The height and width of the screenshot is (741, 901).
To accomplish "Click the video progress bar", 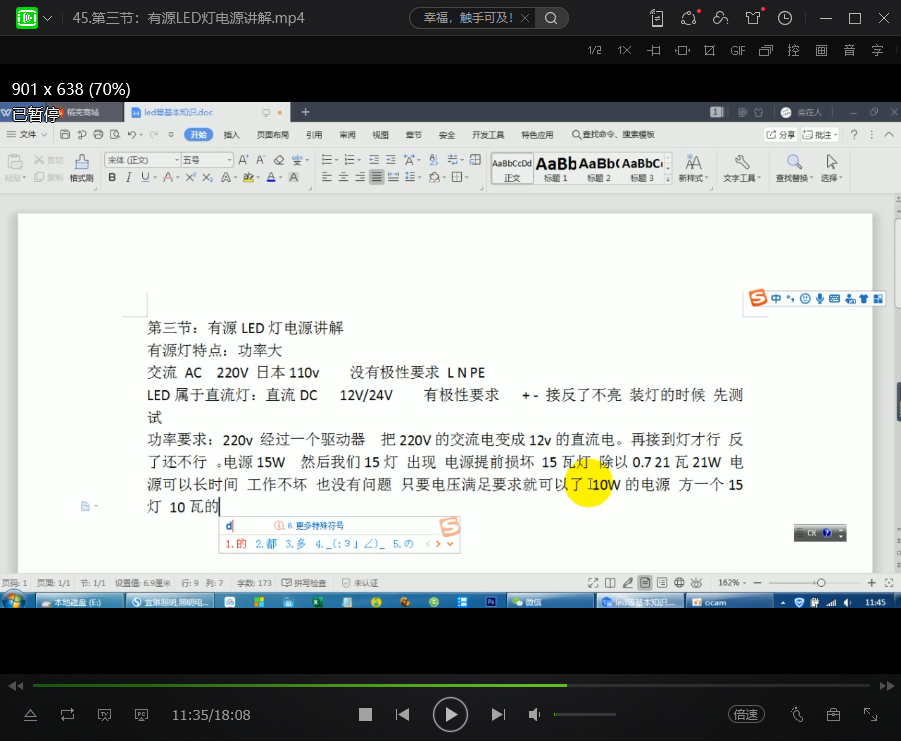I will point(450,686).
